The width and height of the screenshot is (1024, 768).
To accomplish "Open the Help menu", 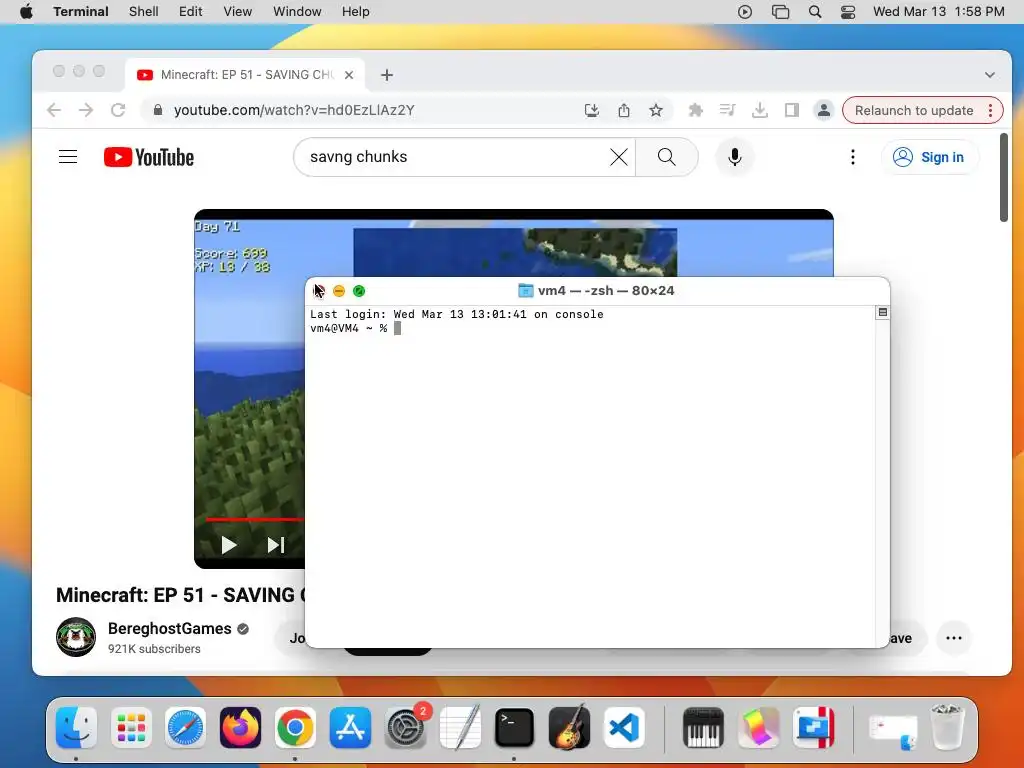I will point(356,12).
